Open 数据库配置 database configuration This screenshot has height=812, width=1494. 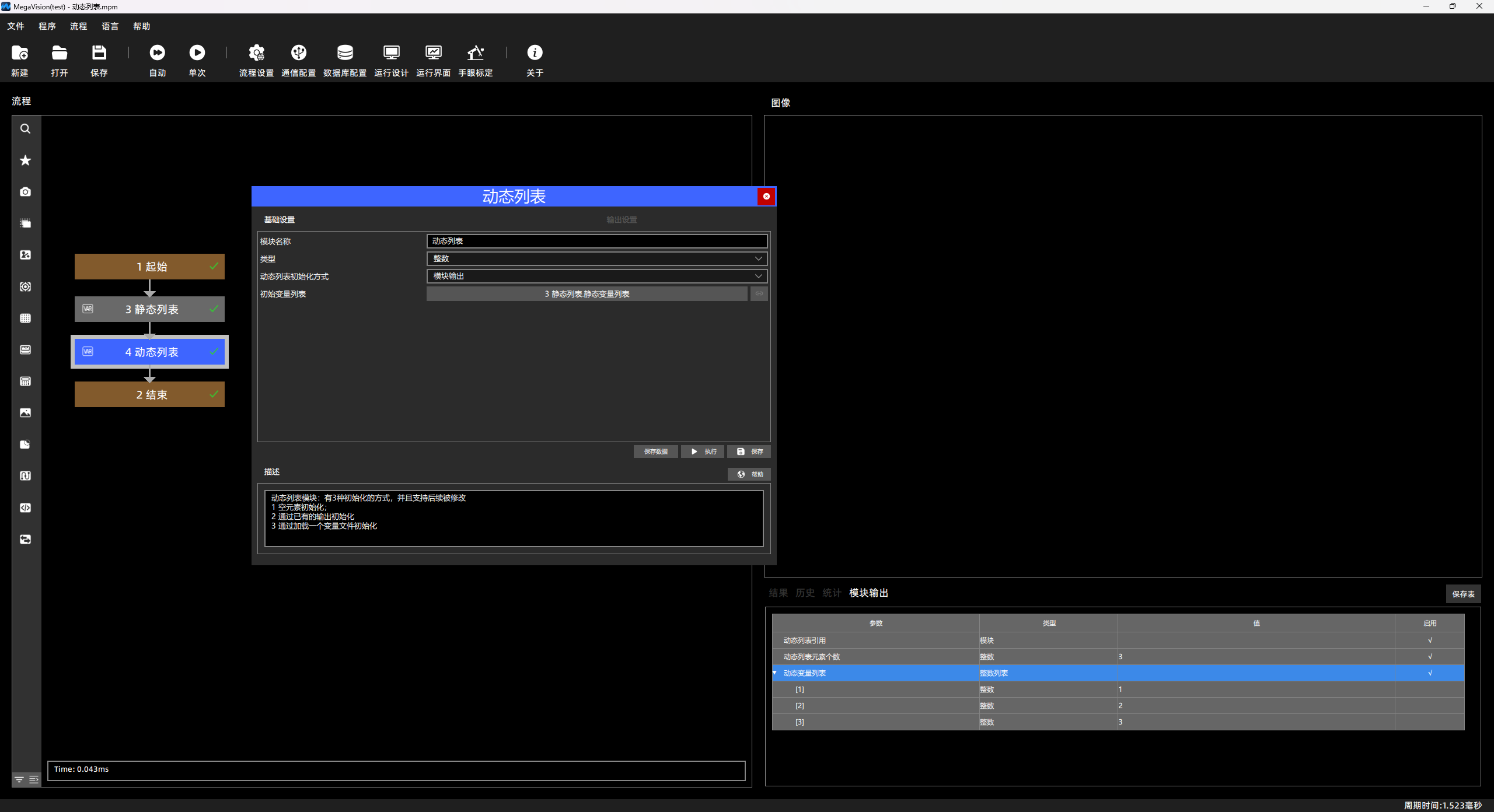345,53
